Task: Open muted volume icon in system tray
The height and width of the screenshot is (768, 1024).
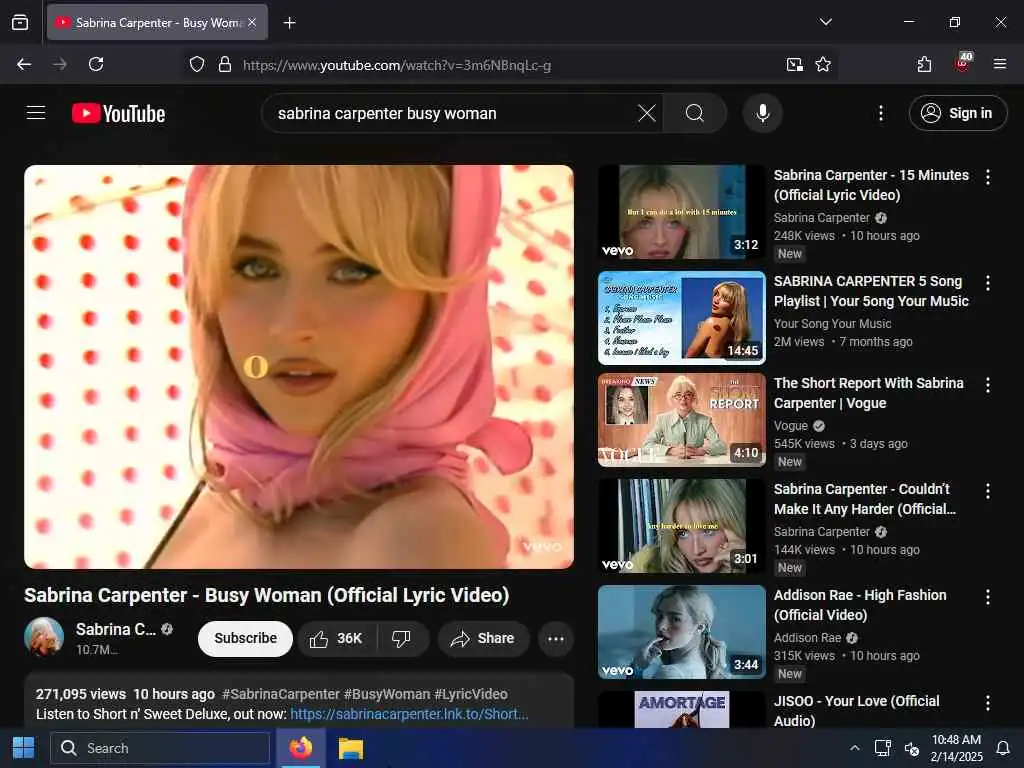Action: point(912,748)
